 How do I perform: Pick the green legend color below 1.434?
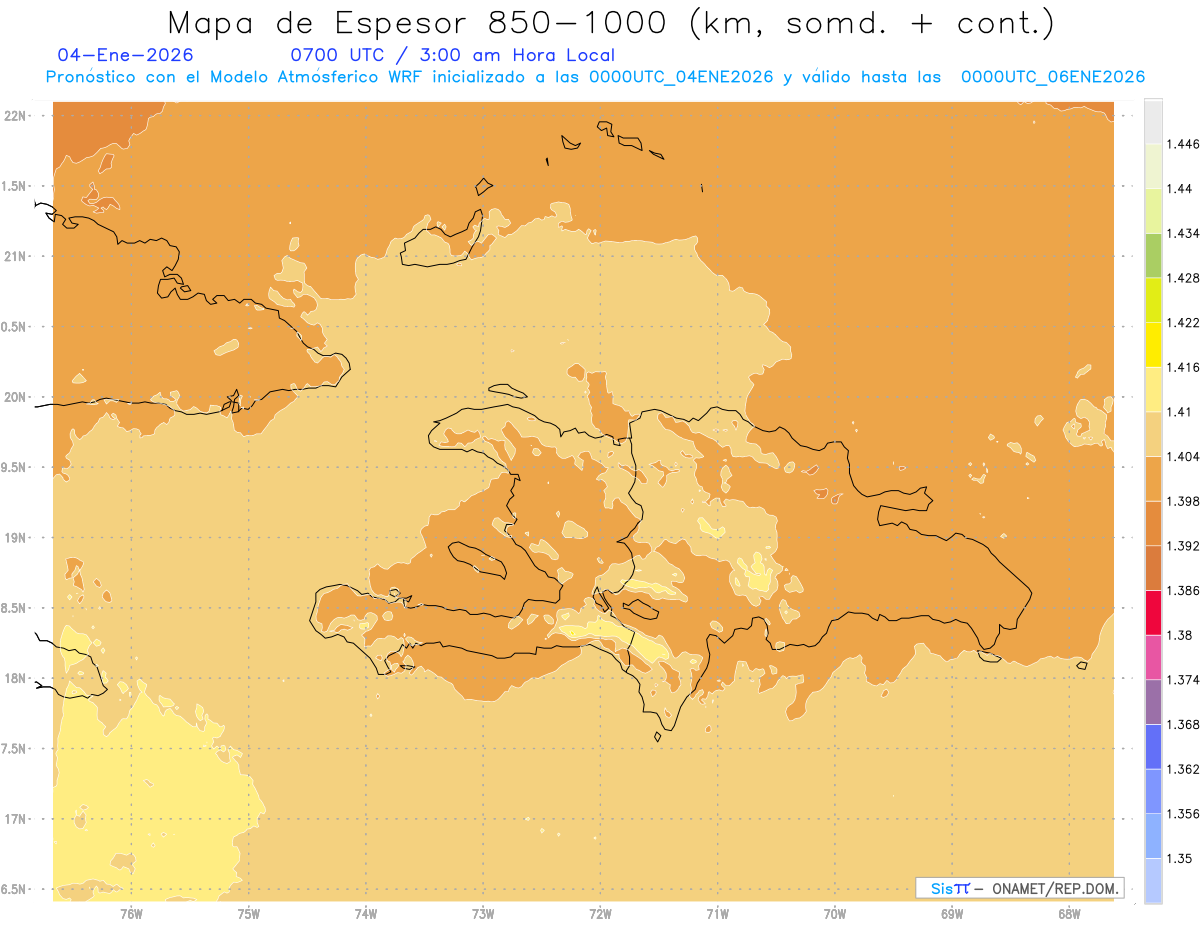[x=1153, y=255]
